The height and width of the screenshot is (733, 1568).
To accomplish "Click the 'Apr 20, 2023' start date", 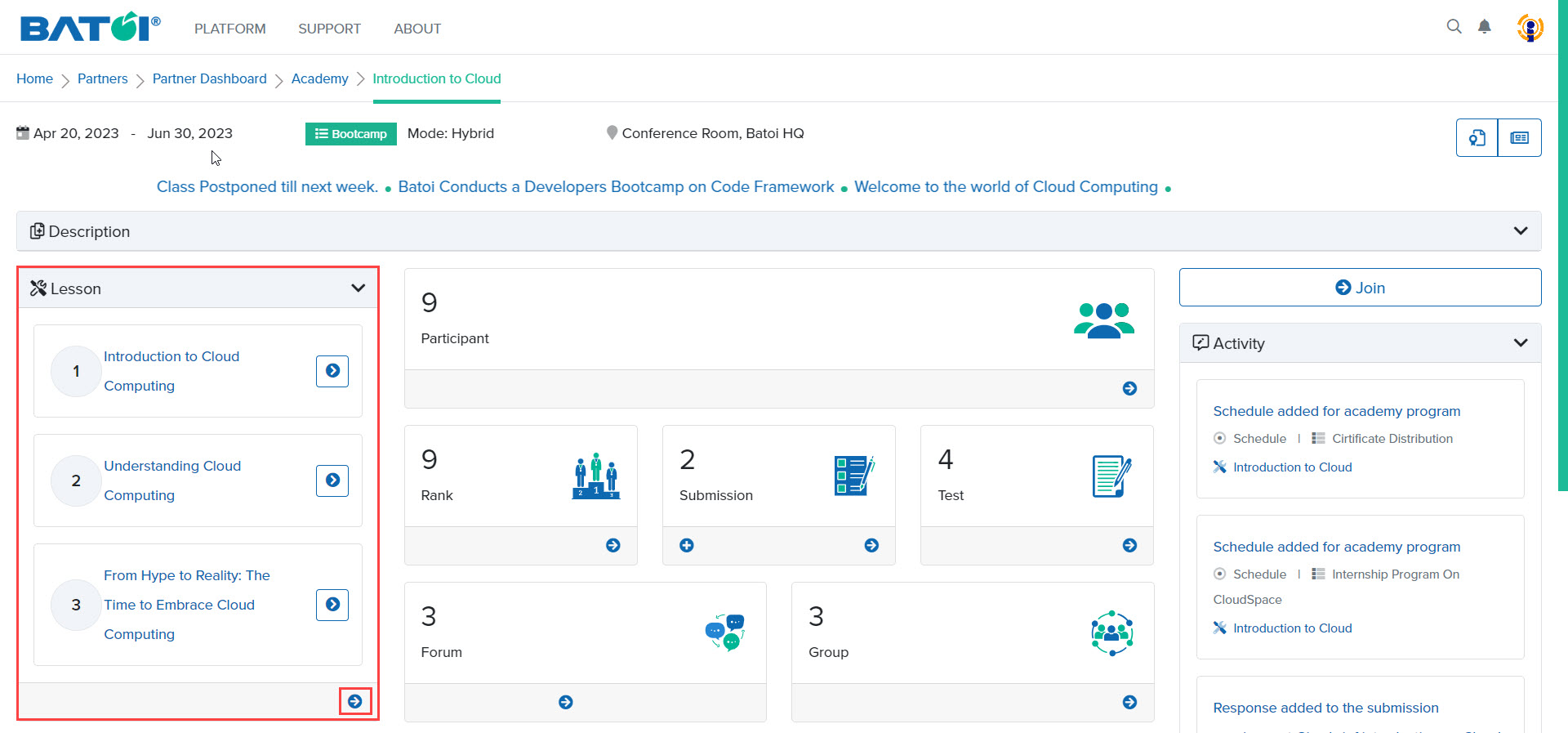I will coord(76,133).
